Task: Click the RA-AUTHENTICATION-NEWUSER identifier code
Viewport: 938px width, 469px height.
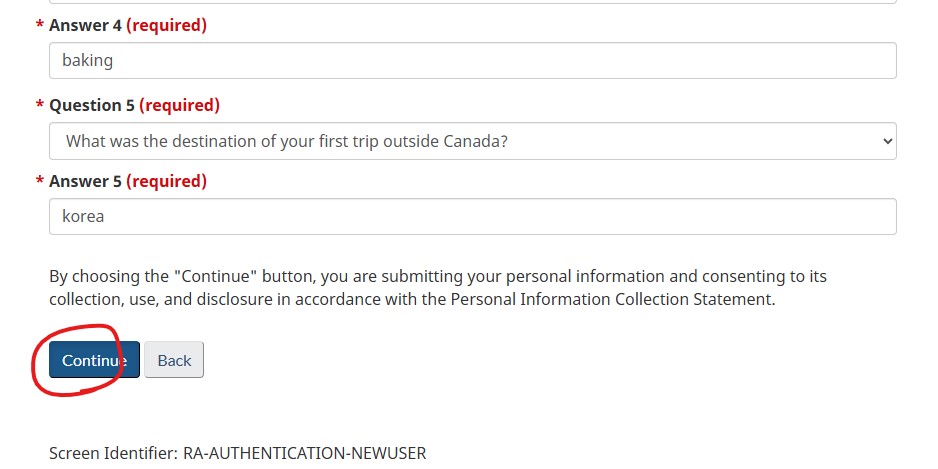Action: [x=304, y=453]
